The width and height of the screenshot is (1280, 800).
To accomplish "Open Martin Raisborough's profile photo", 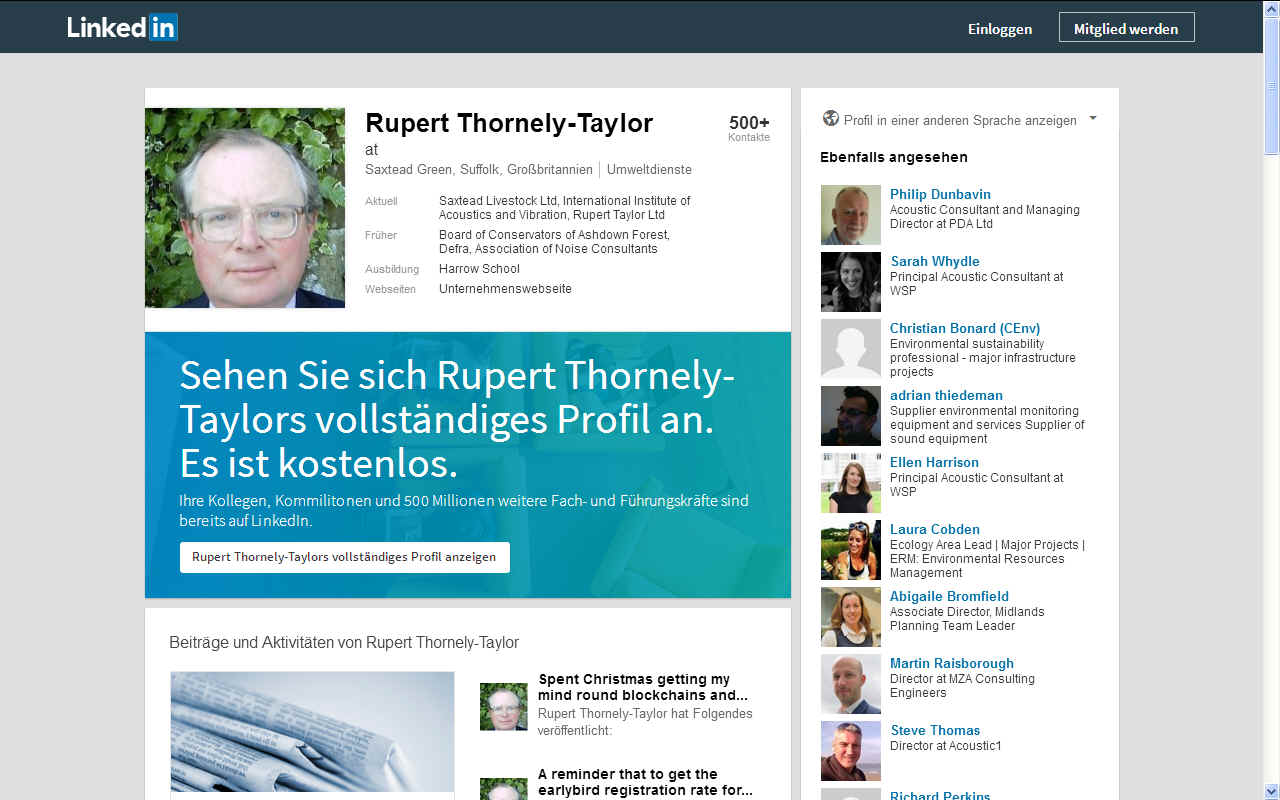I will pyautogui.click(x=851, y=684).
